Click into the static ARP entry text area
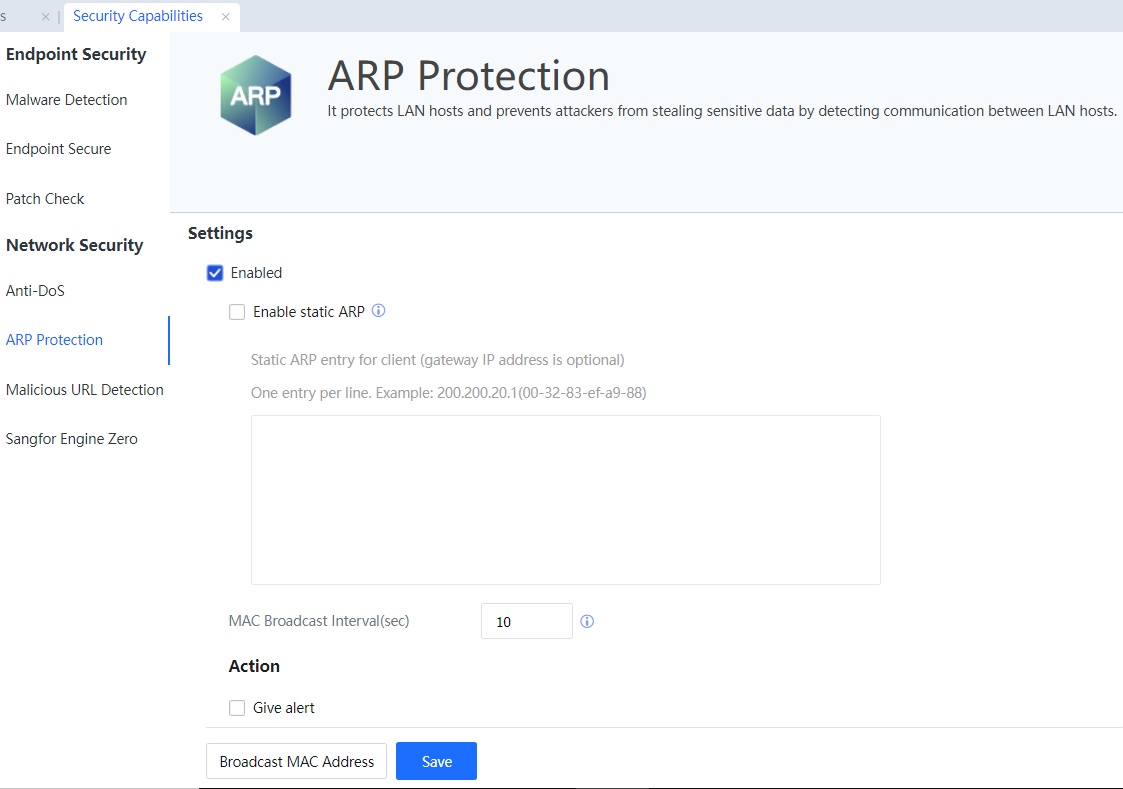The width and height of the screenshot is (1123, 789). (x=565, y=499)
